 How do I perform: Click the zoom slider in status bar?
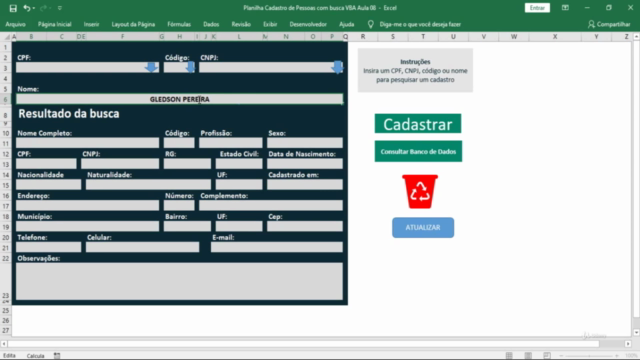589,356
